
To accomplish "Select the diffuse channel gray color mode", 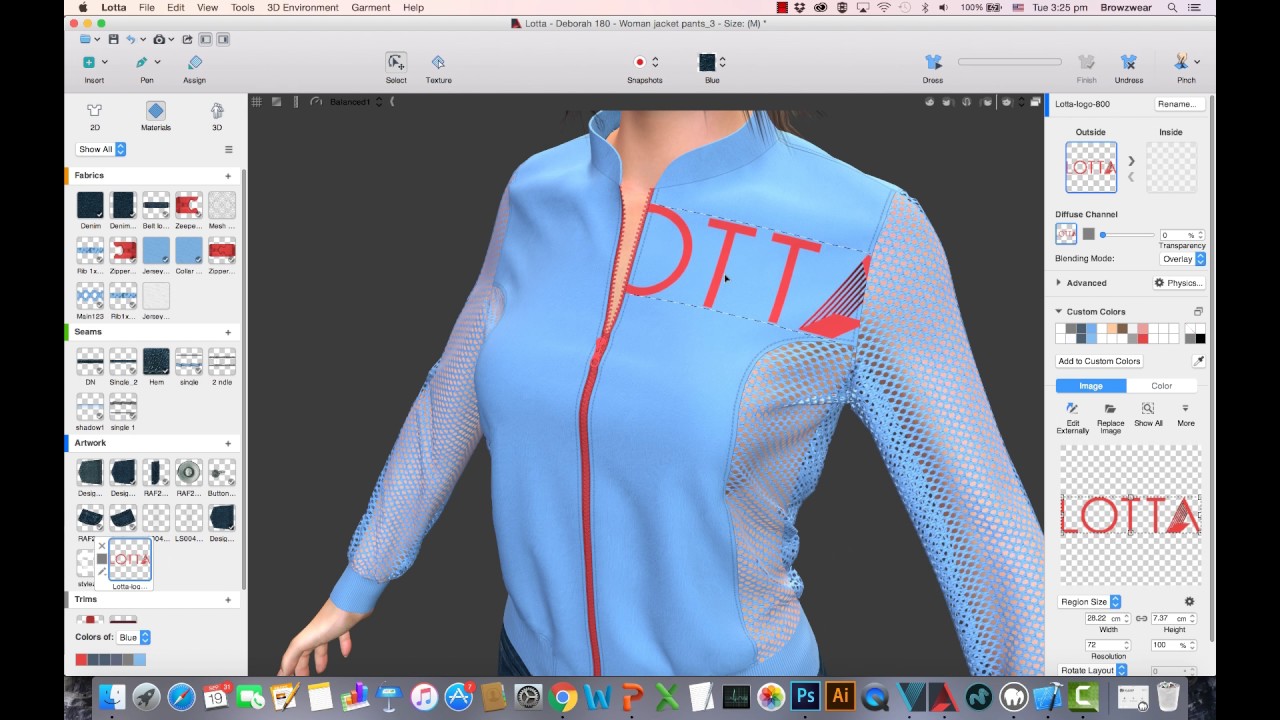I will [1088, 234].
